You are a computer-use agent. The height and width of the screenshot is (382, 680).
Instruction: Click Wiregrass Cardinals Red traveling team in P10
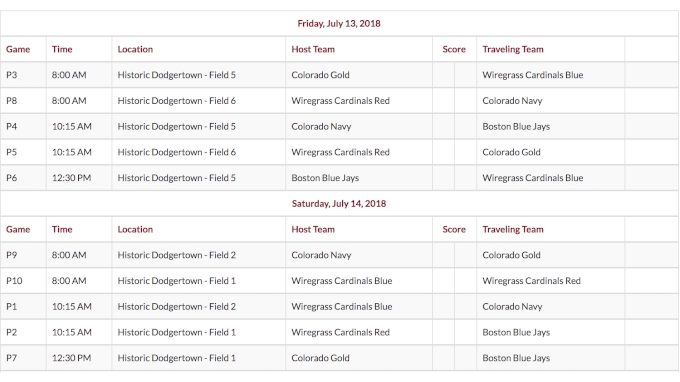point(531,281)
